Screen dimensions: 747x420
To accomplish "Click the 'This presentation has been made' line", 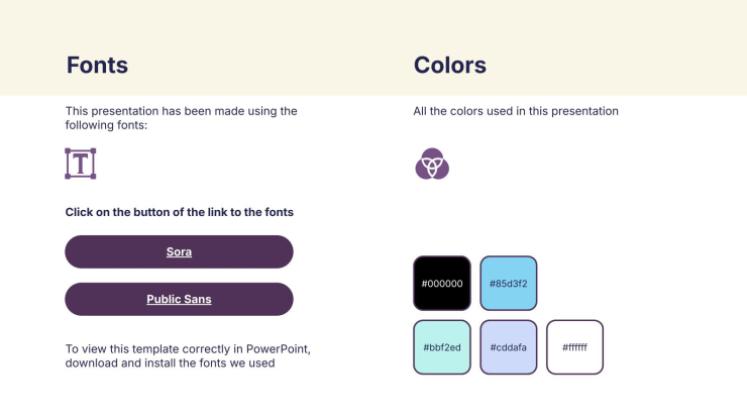I will [x=181, y=111].
